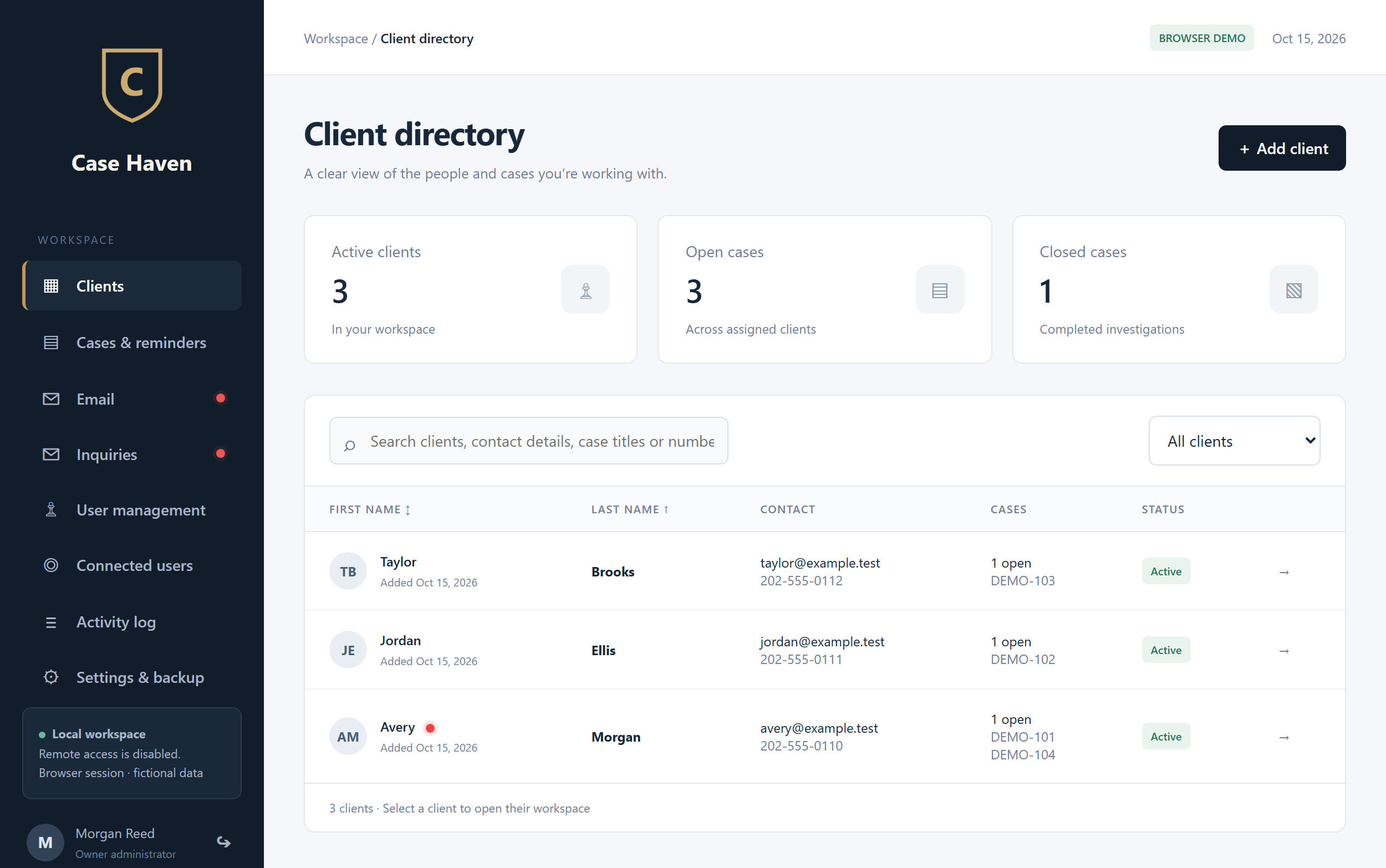Click the last name Brooks
The image size is (1386, 868).
coord(613,572)
